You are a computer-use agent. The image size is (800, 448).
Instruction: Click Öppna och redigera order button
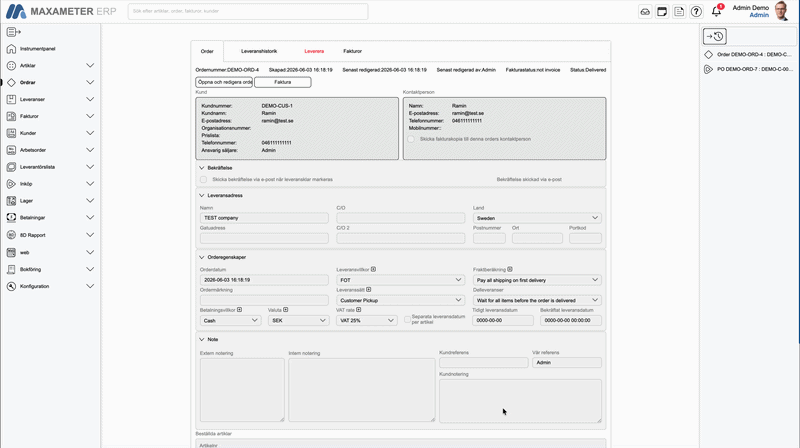[224, 82]
